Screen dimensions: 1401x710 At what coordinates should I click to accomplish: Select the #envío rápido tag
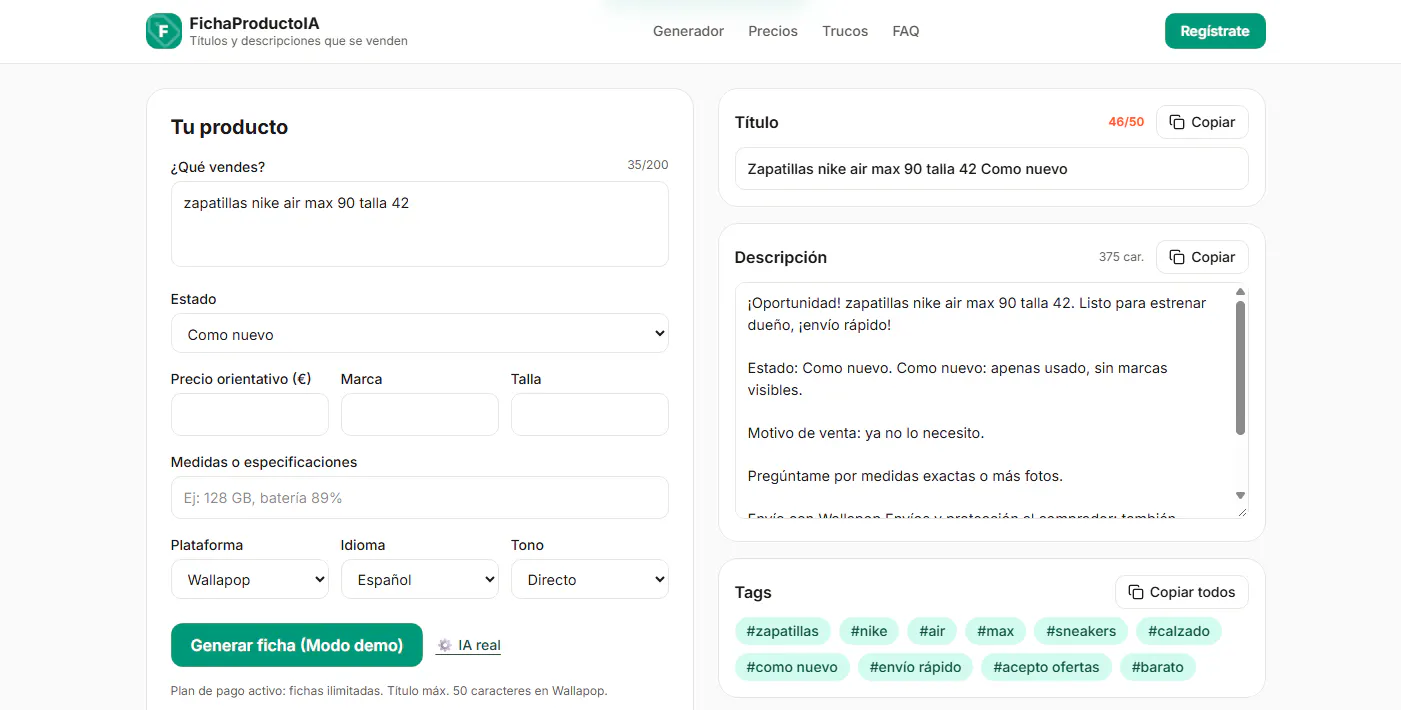pyautogui.click(x=916, y=667)
